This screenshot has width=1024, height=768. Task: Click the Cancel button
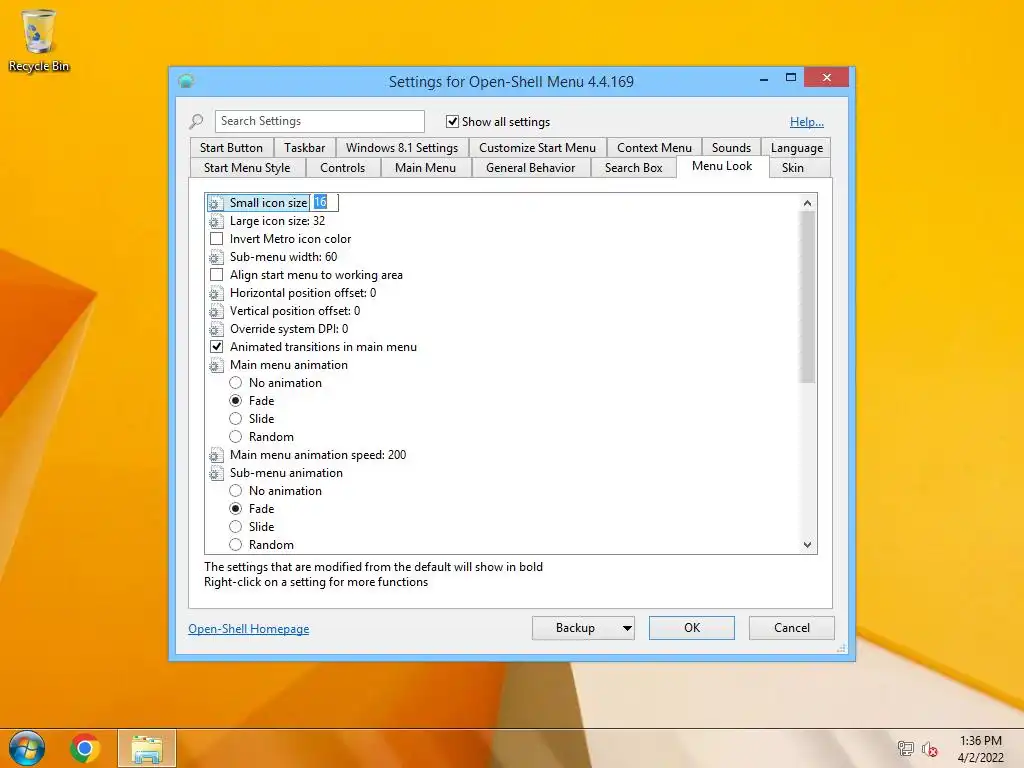792,628
